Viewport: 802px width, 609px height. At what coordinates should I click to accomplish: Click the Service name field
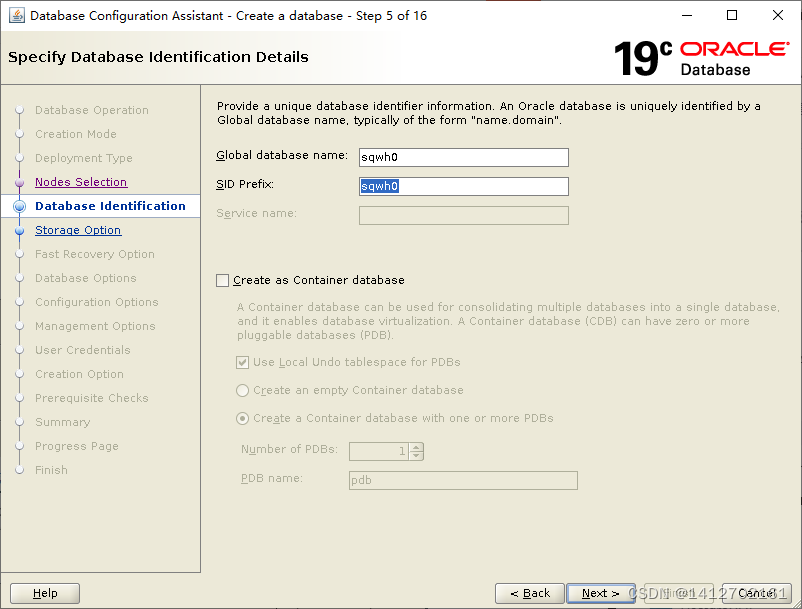[464, 215]
